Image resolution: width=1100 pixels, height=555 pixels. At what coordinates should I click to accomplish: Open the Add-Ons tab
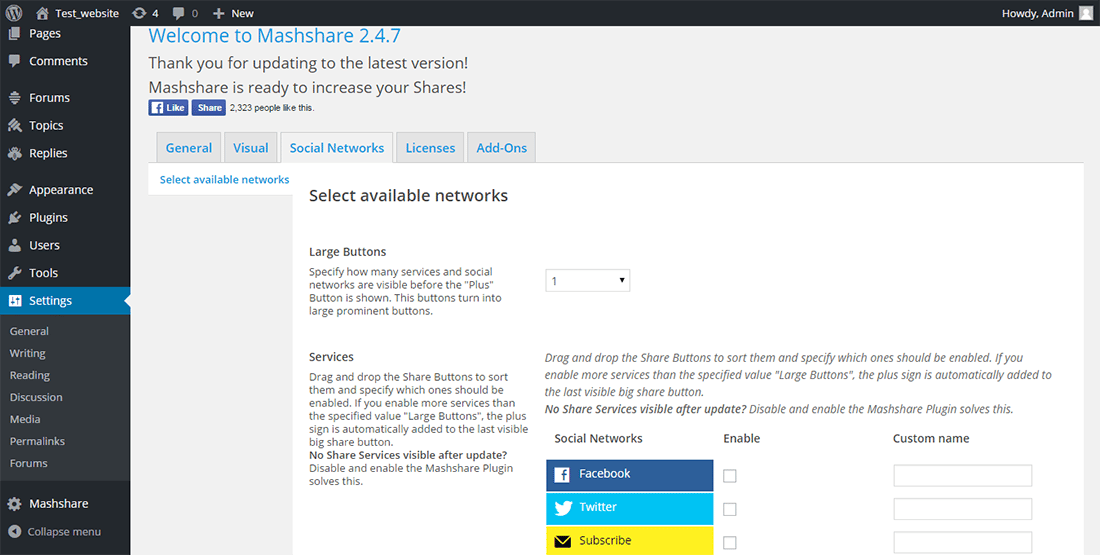click(502, 147)
